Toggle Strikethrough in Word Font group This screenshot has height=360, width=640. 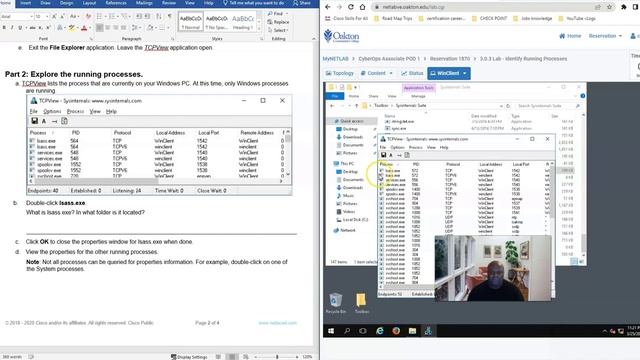[x=32, y=28]
